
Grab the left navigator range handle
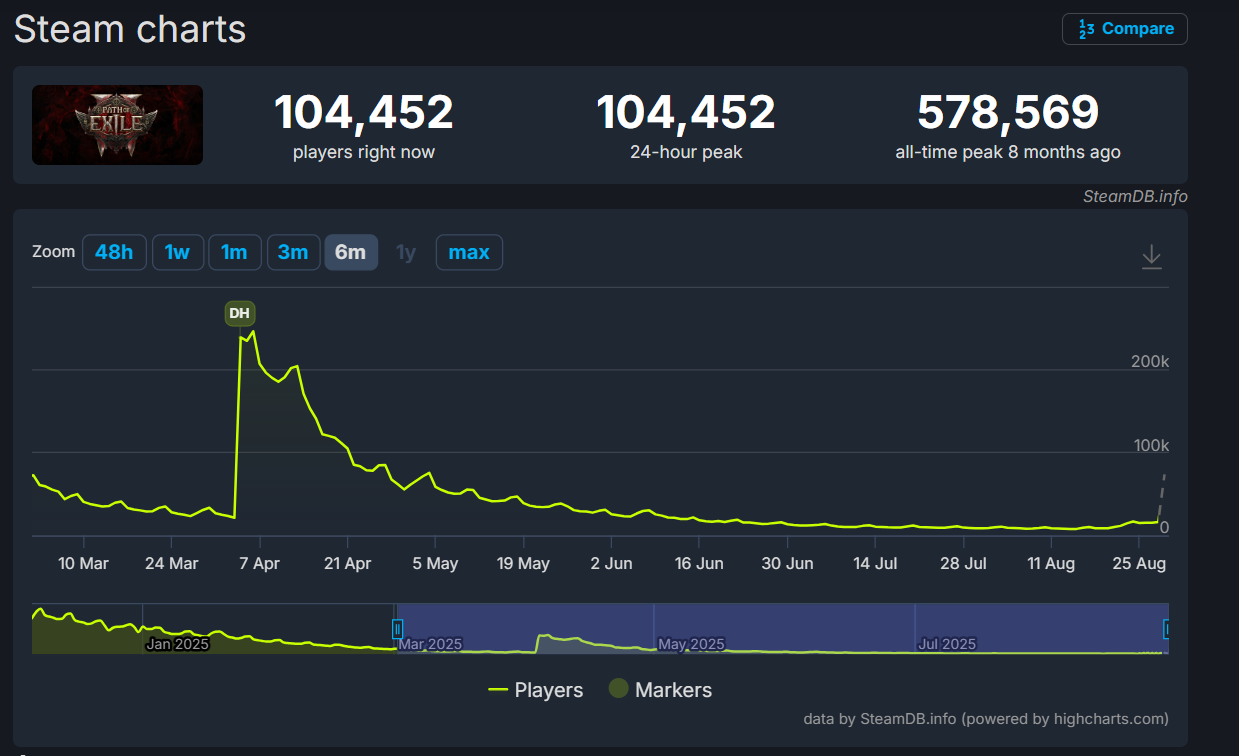pos(397,629)
